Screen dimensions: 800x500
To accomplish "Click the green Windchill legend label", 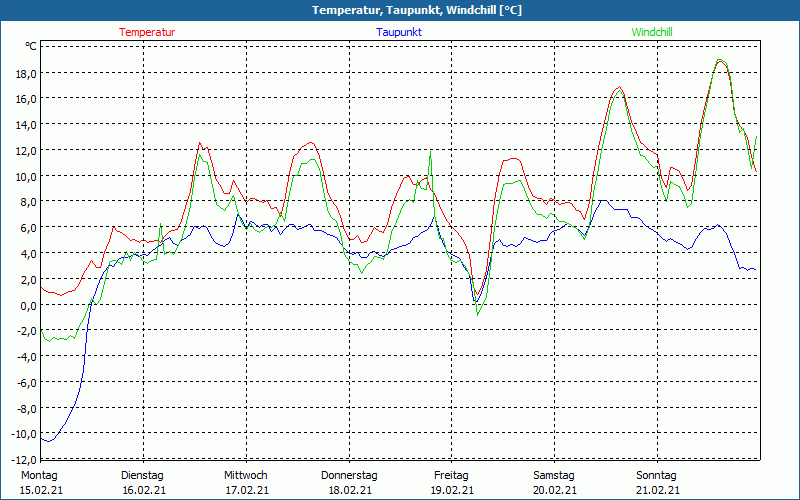I will 652,32.
